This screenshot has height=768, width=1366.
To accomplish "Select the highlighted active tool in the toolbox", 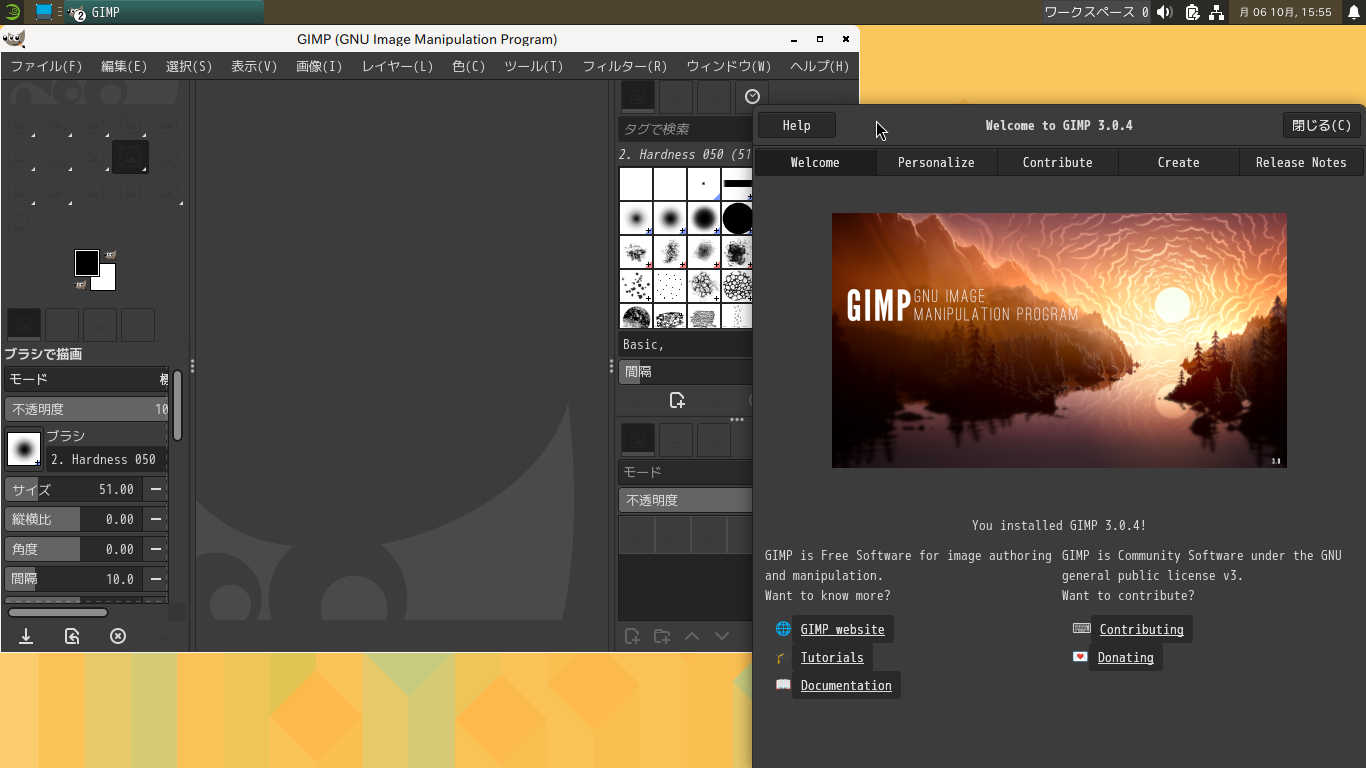I will coord(130,157).
